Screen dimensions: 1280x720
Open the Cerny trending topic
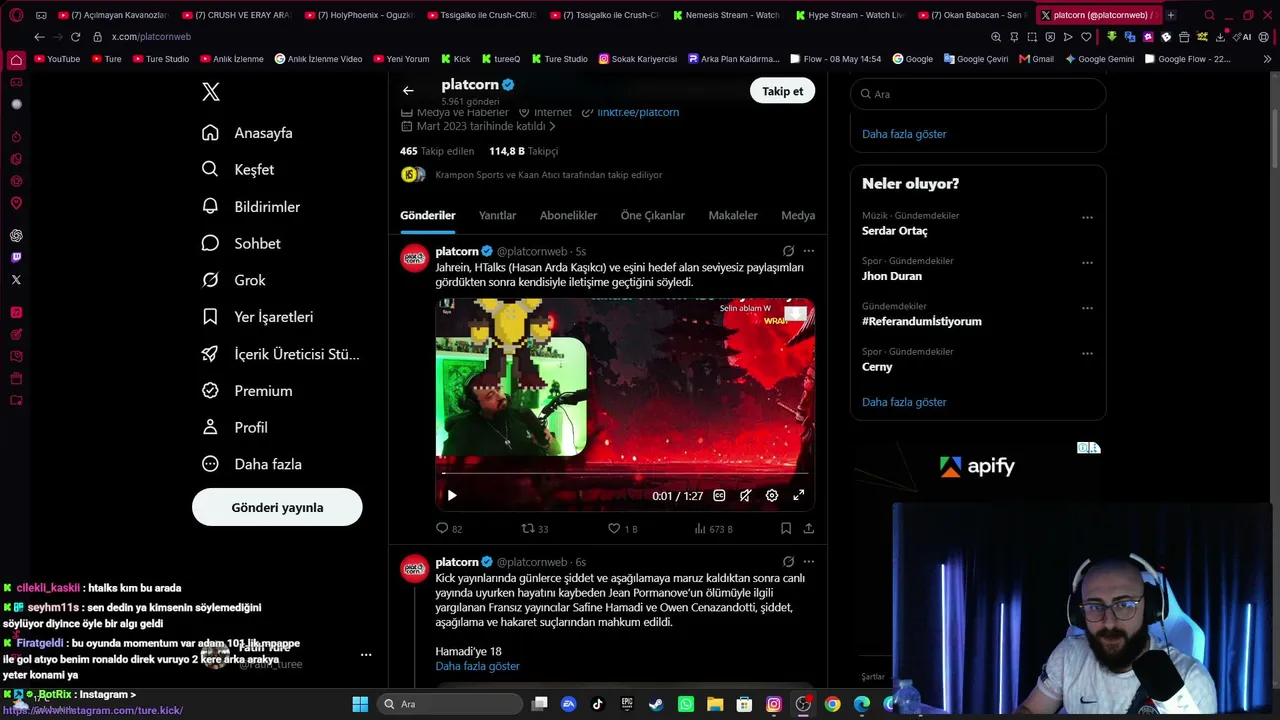coord(877,367)
